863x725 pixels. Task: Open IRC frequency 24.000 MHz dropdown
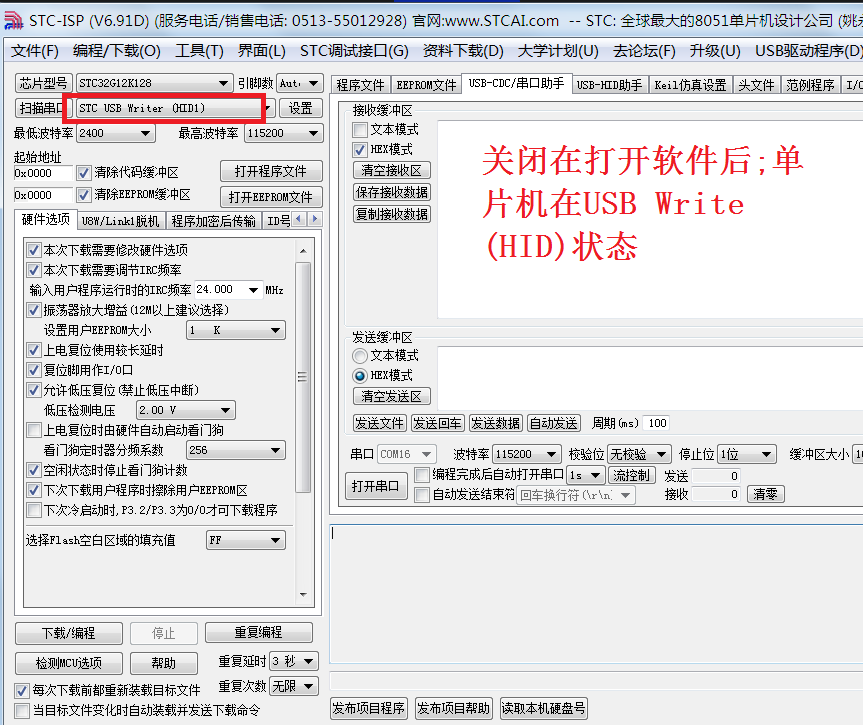228,290
